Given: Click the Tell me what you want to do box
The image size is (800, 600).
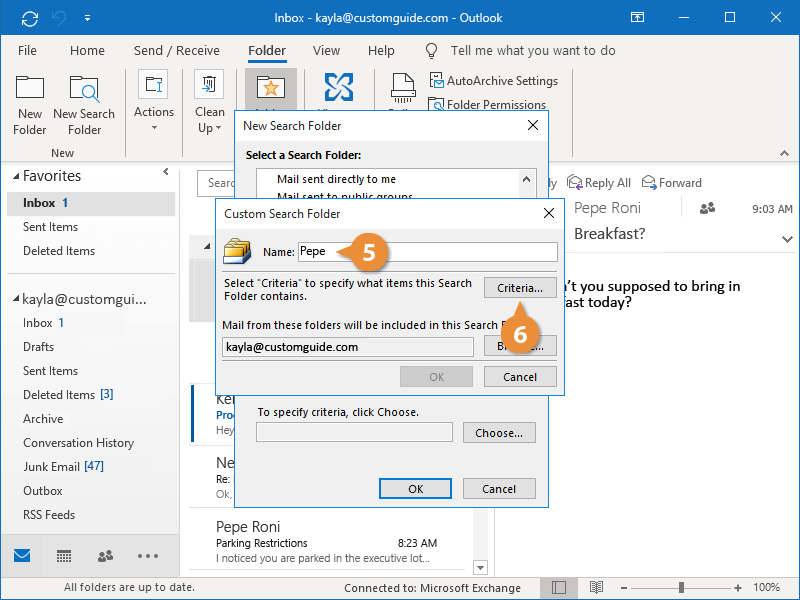Looking at the screenshot, I should point(533,51).
